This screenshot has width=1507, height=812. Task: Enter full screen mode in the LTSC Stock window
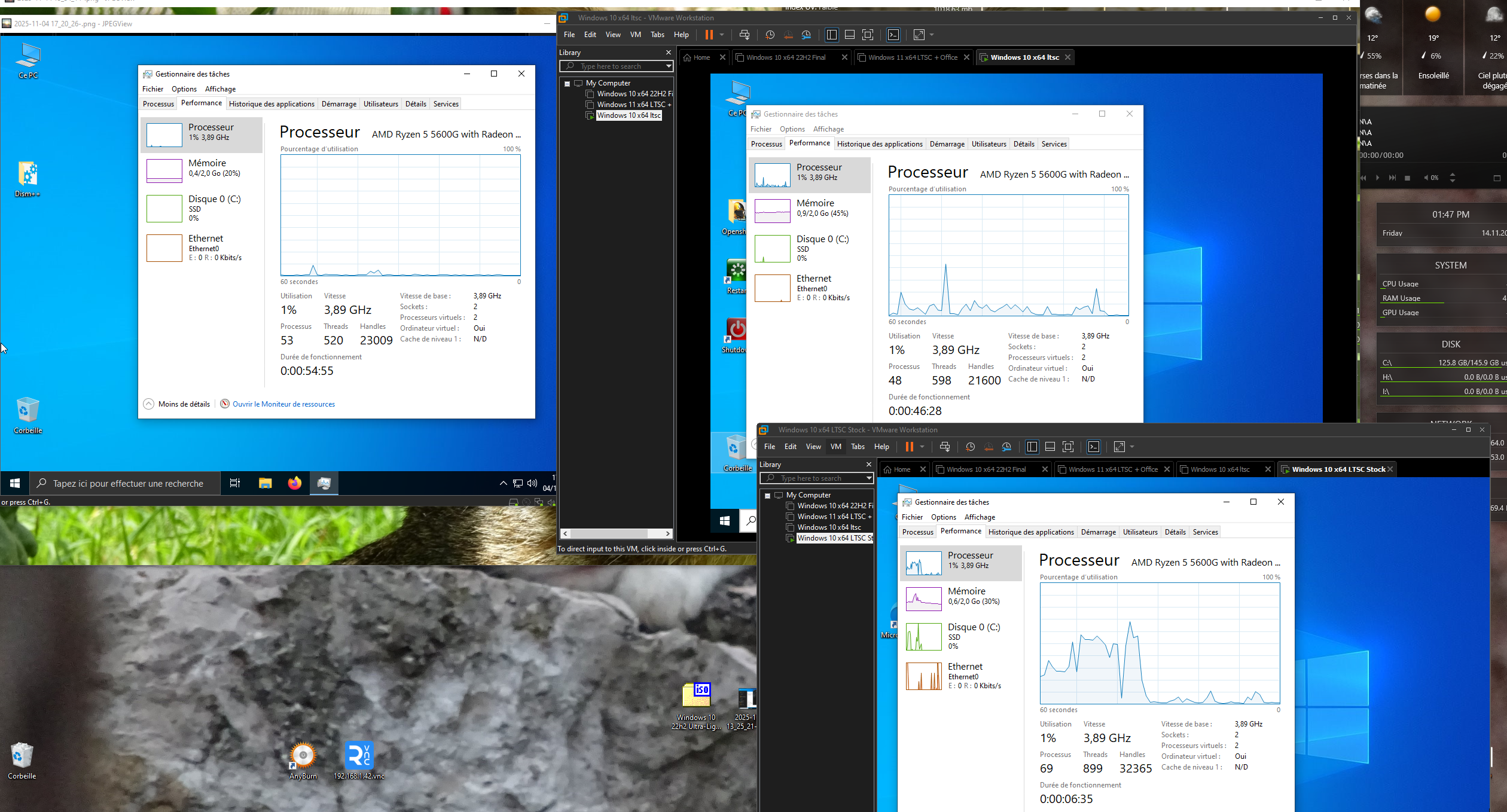pyautogui.click(x=1068, y=447)
